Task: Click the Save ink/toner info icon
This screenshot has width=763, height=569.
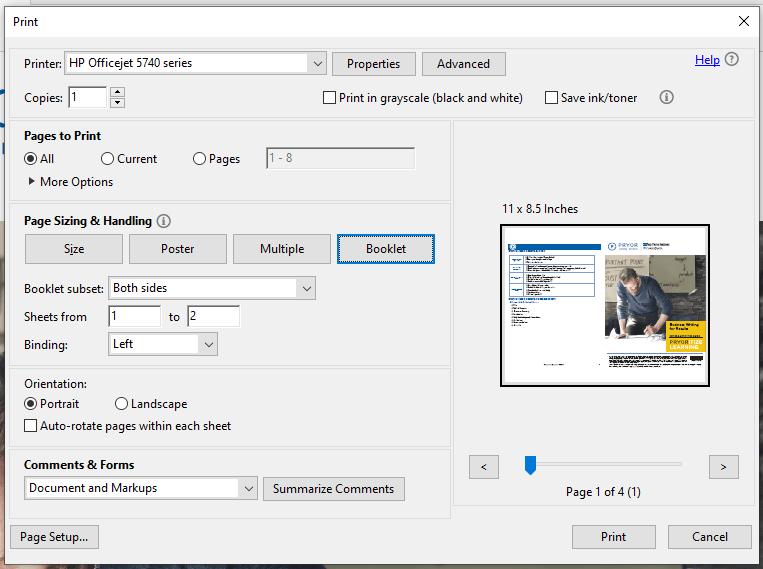Action: (x=666, y=98)
